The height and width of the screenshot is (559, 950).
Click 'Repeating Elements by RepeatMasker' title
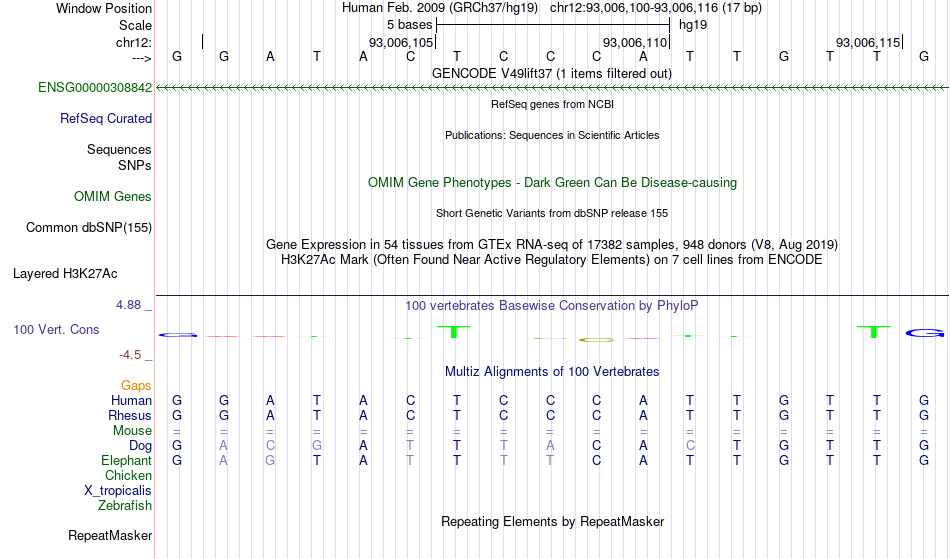(553, 522)
